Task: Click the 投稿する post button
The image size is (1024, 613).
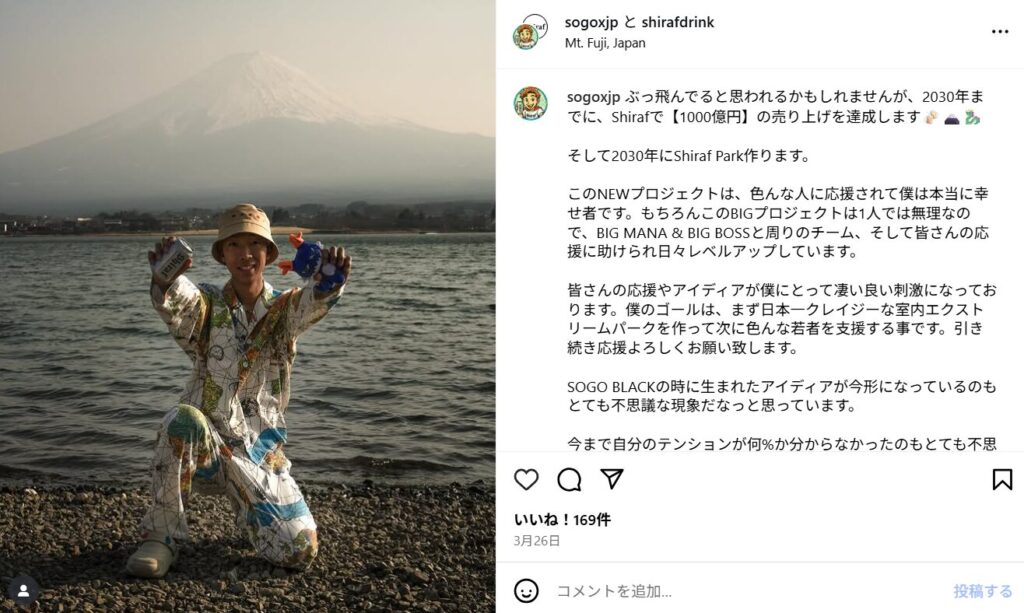Action: 982,591
